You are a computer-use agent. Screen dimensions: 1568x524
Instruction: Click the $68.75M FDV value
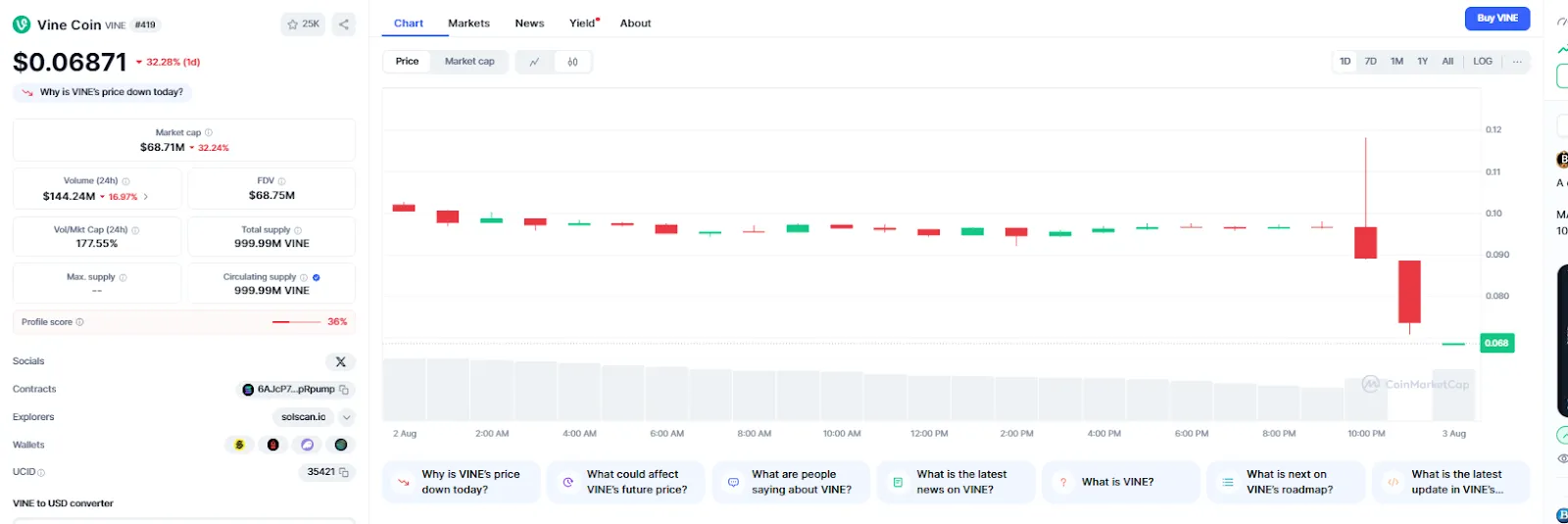coord(271,196)
